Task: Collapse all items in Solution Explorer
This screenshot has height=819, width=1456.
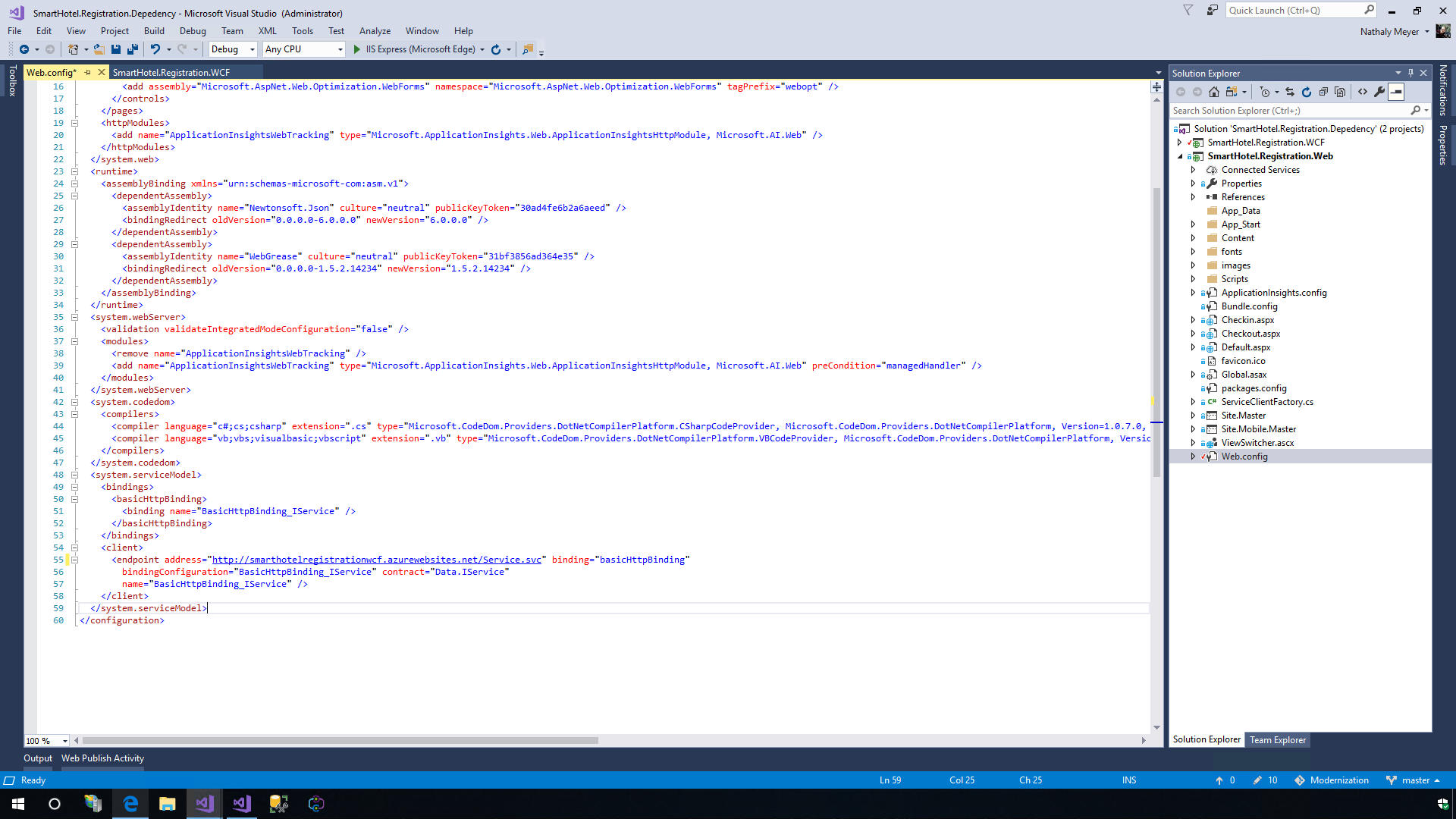Action: click(1323, 92)
